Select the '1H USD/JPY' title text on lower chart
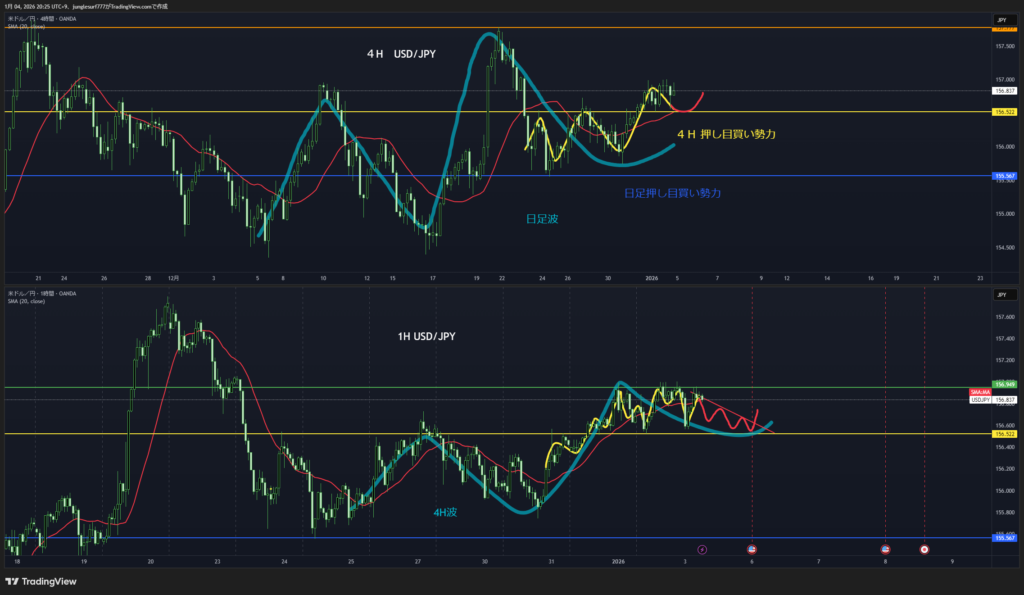 (x=426, y=337)
